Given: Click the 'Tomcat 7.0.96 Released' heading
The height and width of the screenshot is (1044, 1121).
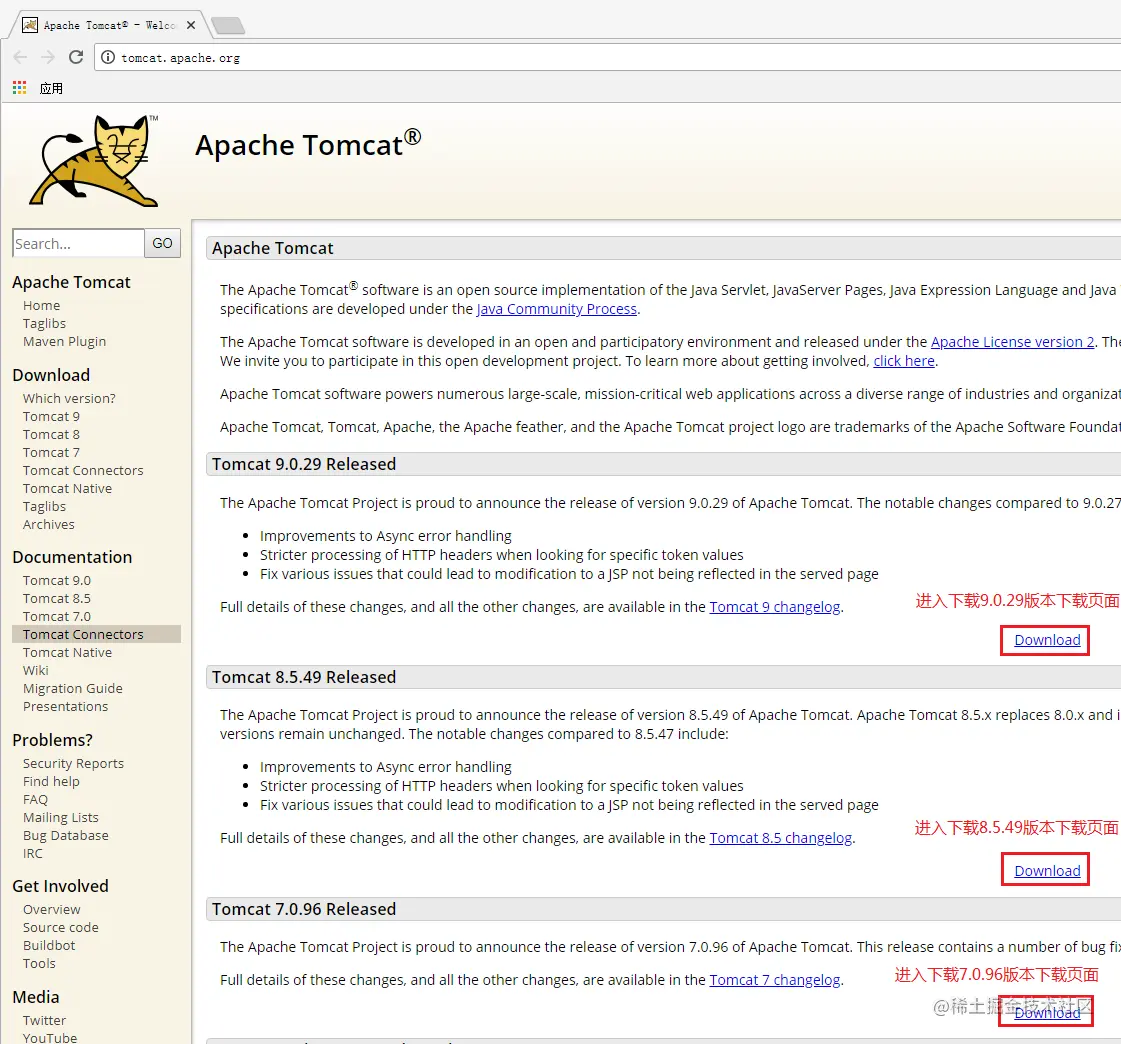Looking at the screenshot, I should click(x=304, y=909).
